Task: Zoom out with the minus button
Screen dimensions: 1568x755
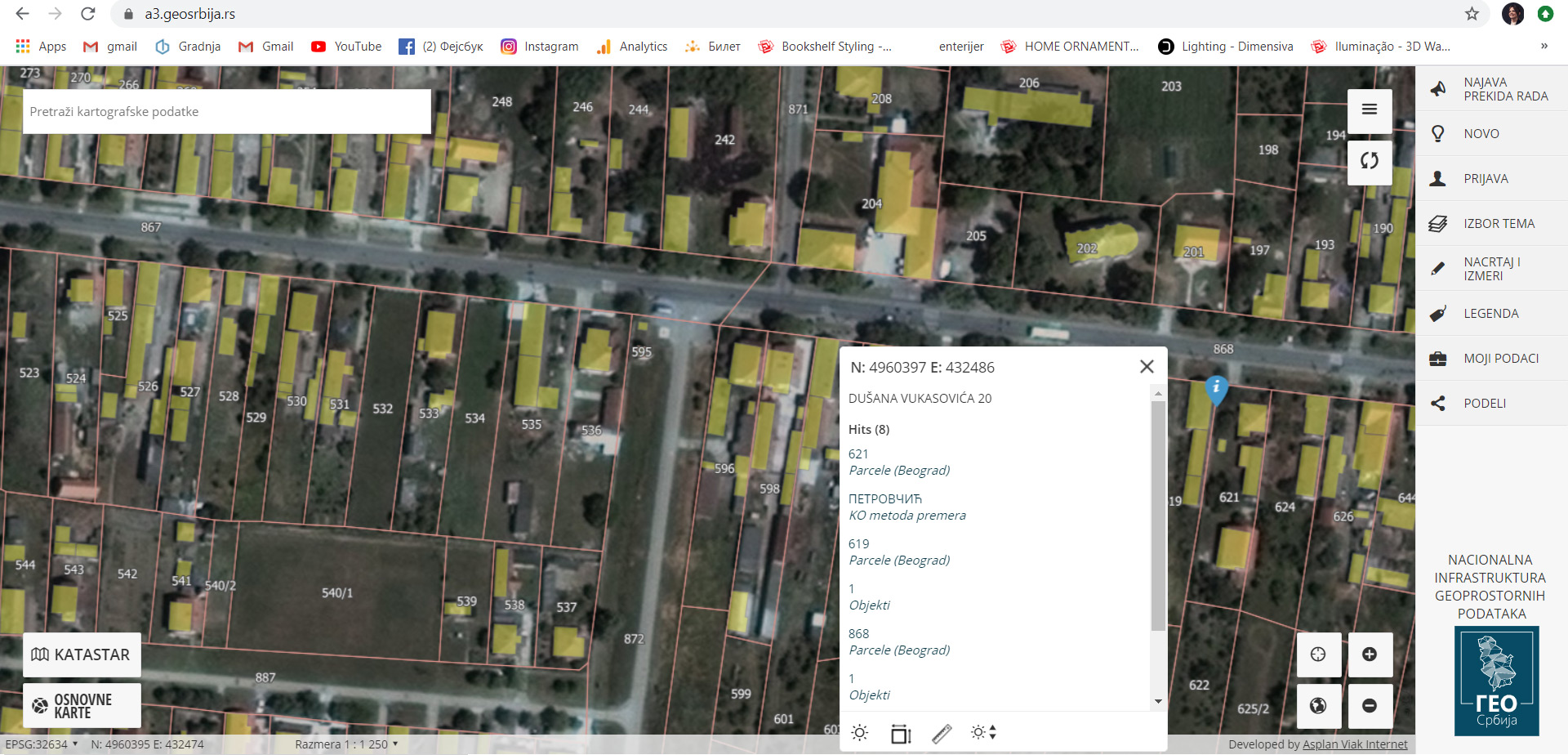Action: 1370,706
